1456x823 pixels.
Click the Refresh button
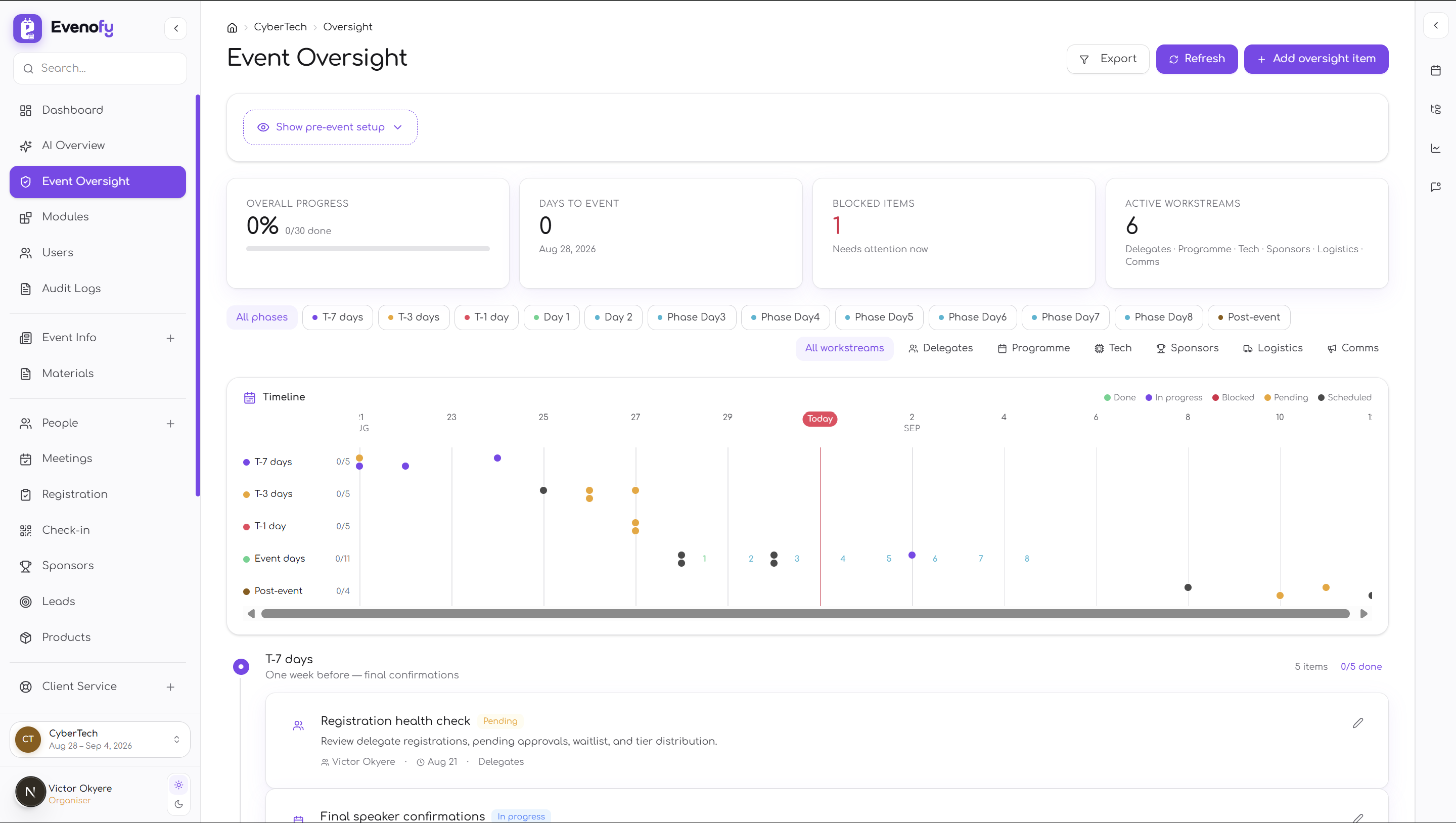[x=1197, y=59]
